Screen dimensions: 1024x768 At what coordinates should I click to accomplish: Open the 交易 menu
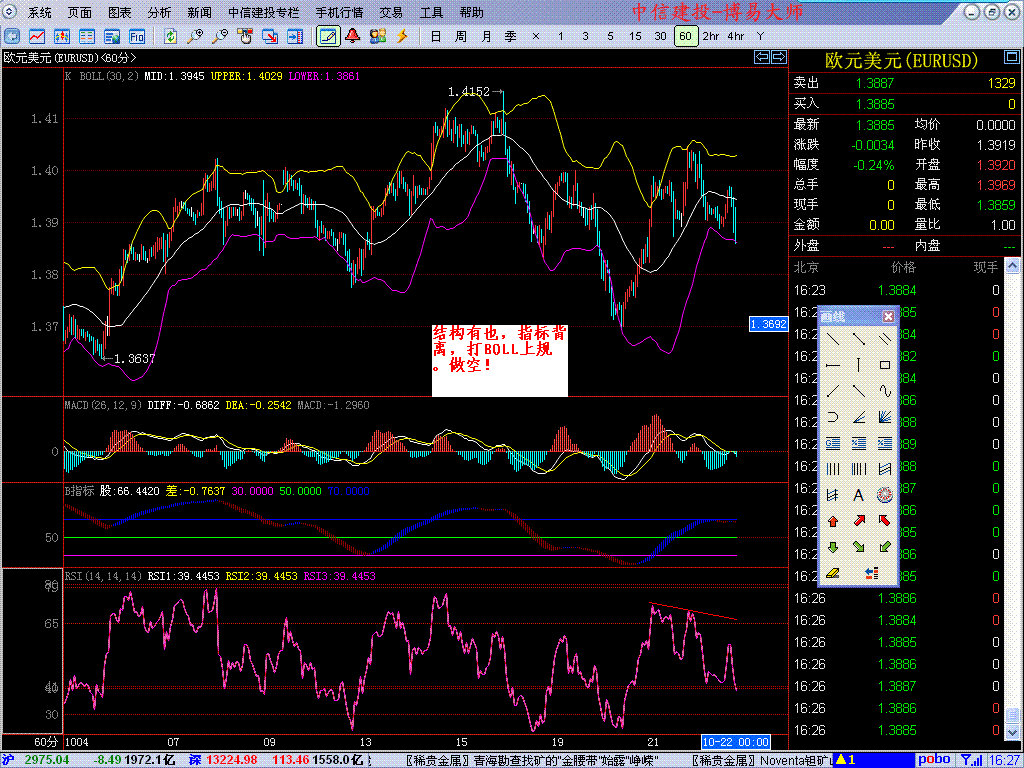[391, 12]
